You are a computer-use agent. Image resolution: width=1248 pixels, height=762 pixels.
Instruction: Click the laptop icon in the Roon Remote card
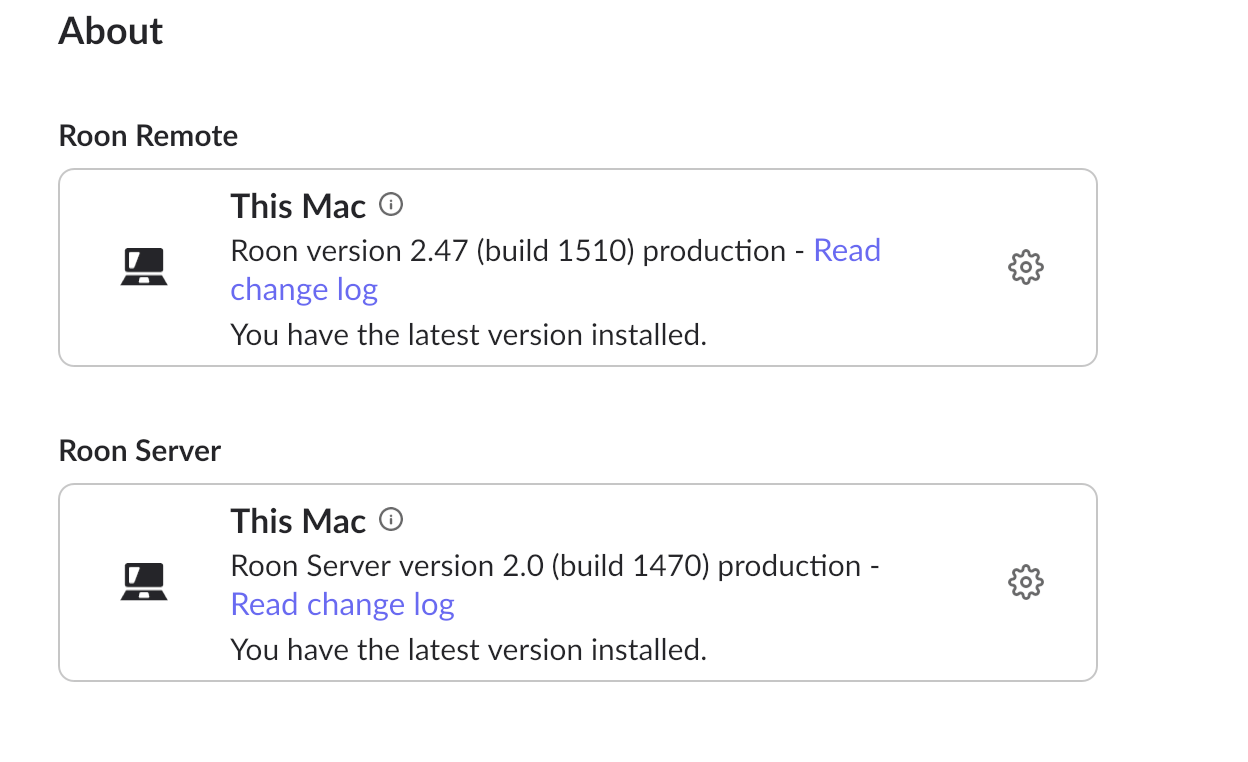(x=144, y=267)
